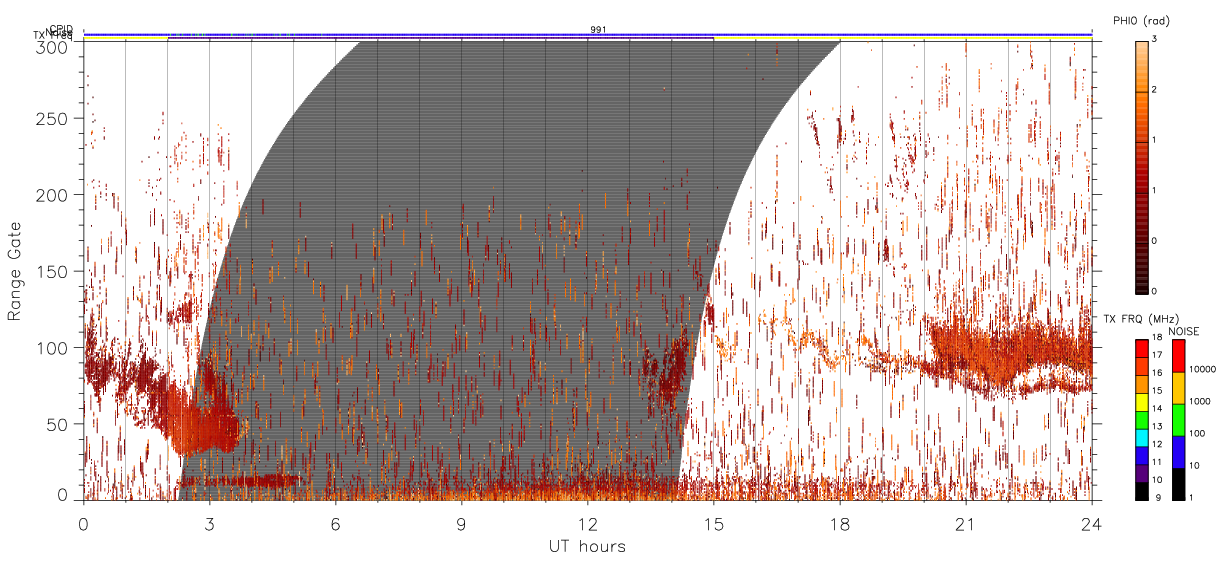1228x567 pixels.
Task: Select the blue 11 MHz TX FRQ swatch
Action: pyautogui.click(x=1142, y=456)
